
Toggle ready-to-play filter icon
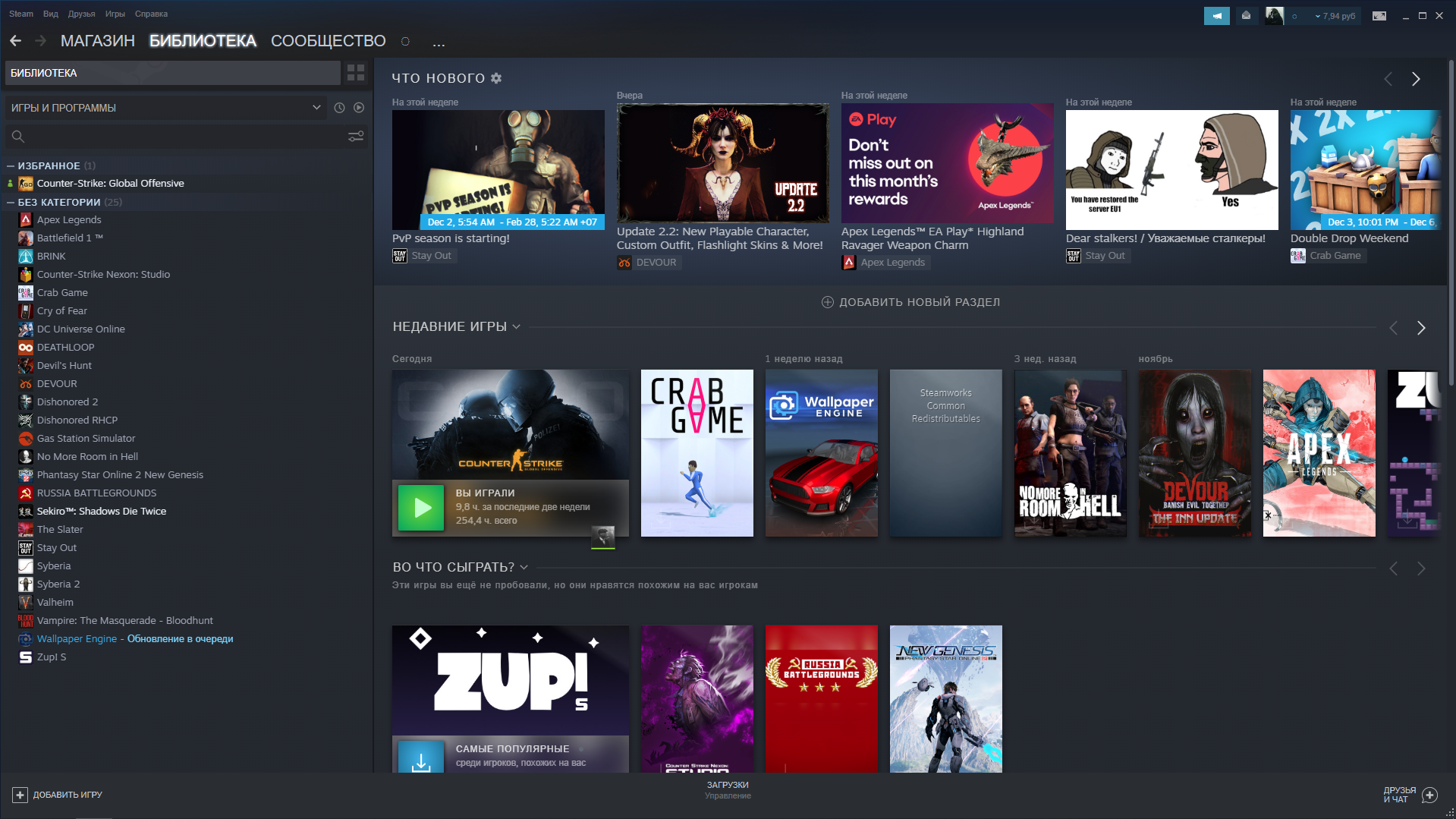[359, 108]
